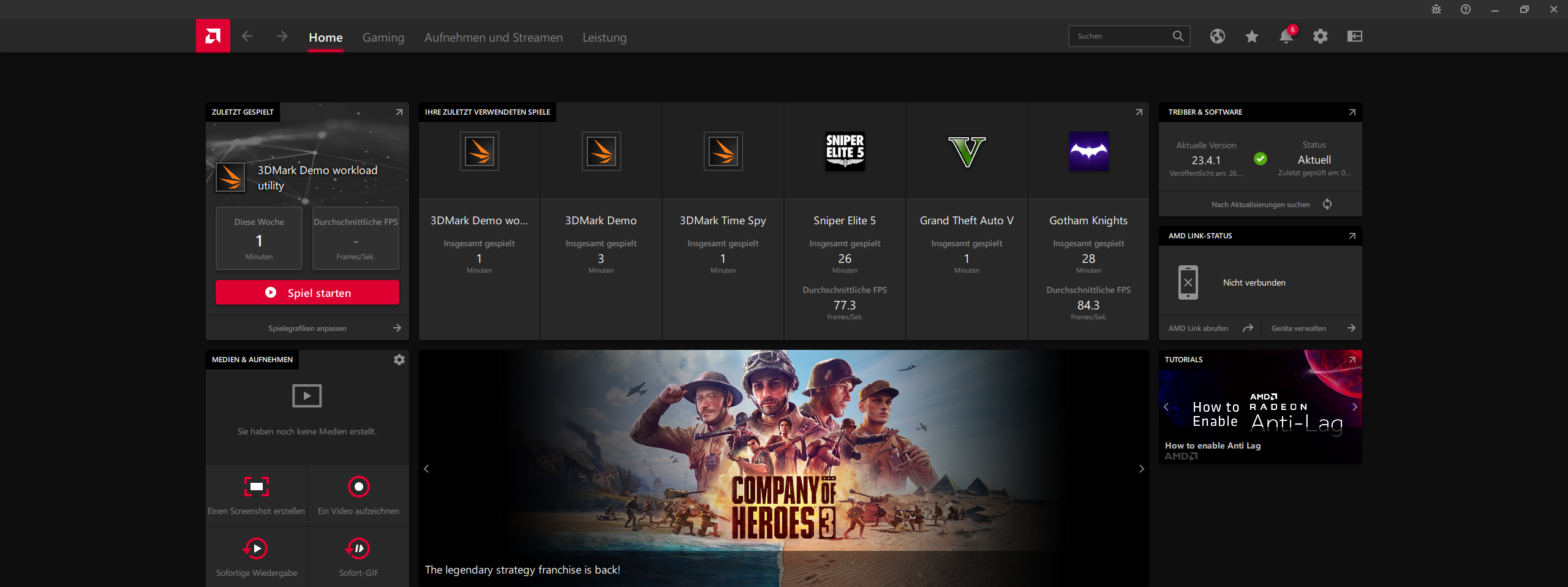
Task: Click the 3DMark Demo workload utility icon
Action: (x=230, y=178)
